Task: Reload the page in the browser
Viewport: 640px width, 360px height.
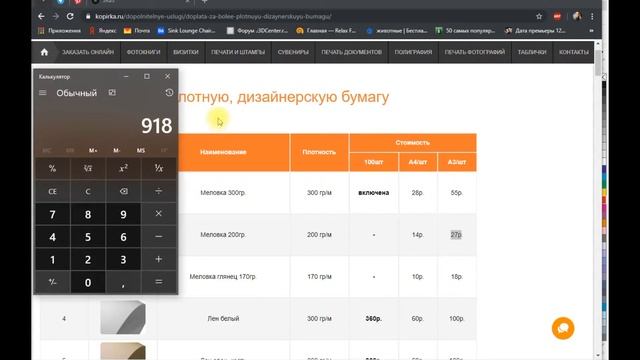Action: point(70,16)
